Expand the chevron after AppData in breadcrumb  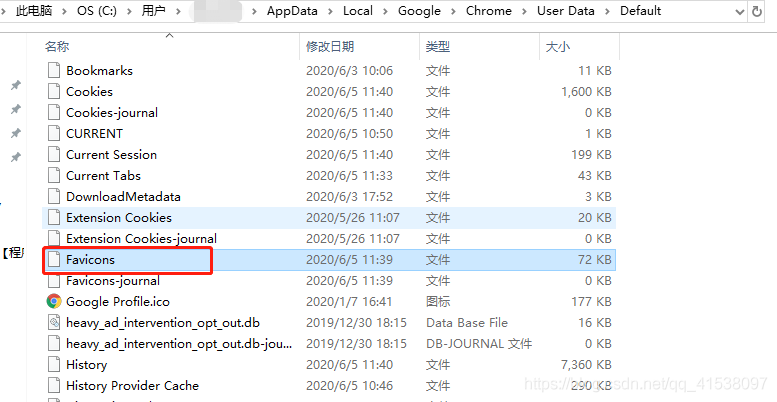tap(331, 11)
